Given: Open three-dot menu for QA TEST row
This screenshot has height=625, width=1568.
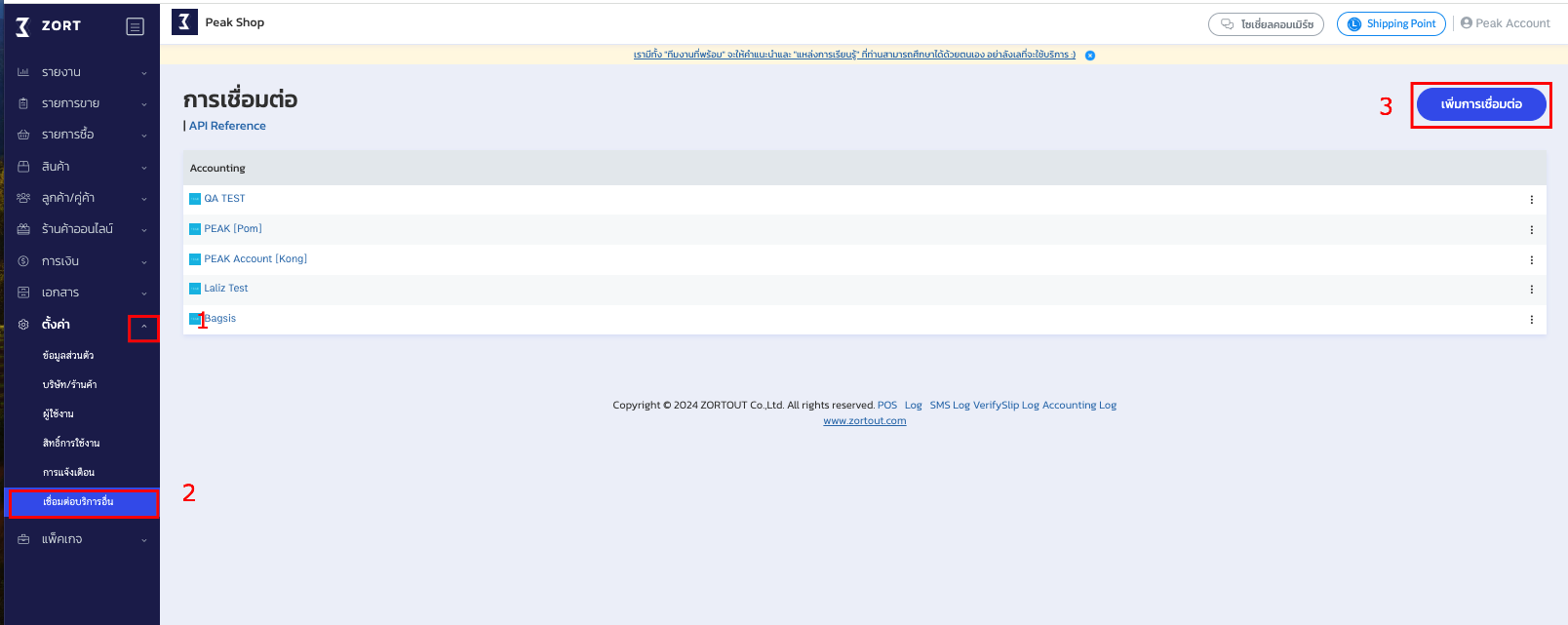Looking at the screenshot, I should (x=1531, y=200).
